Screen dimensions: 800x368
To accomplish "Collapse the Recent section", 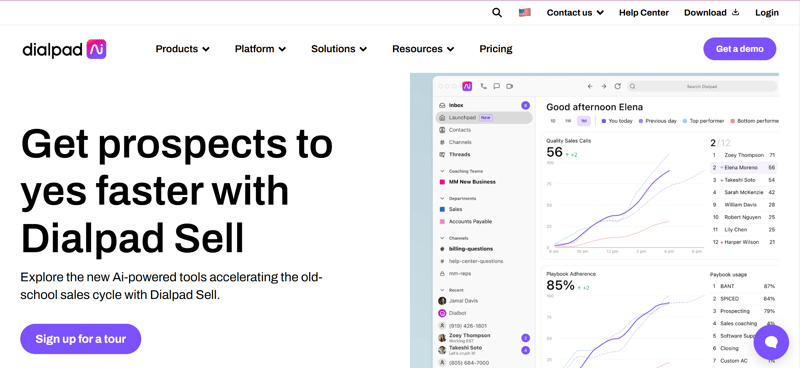I will [442, 290].
